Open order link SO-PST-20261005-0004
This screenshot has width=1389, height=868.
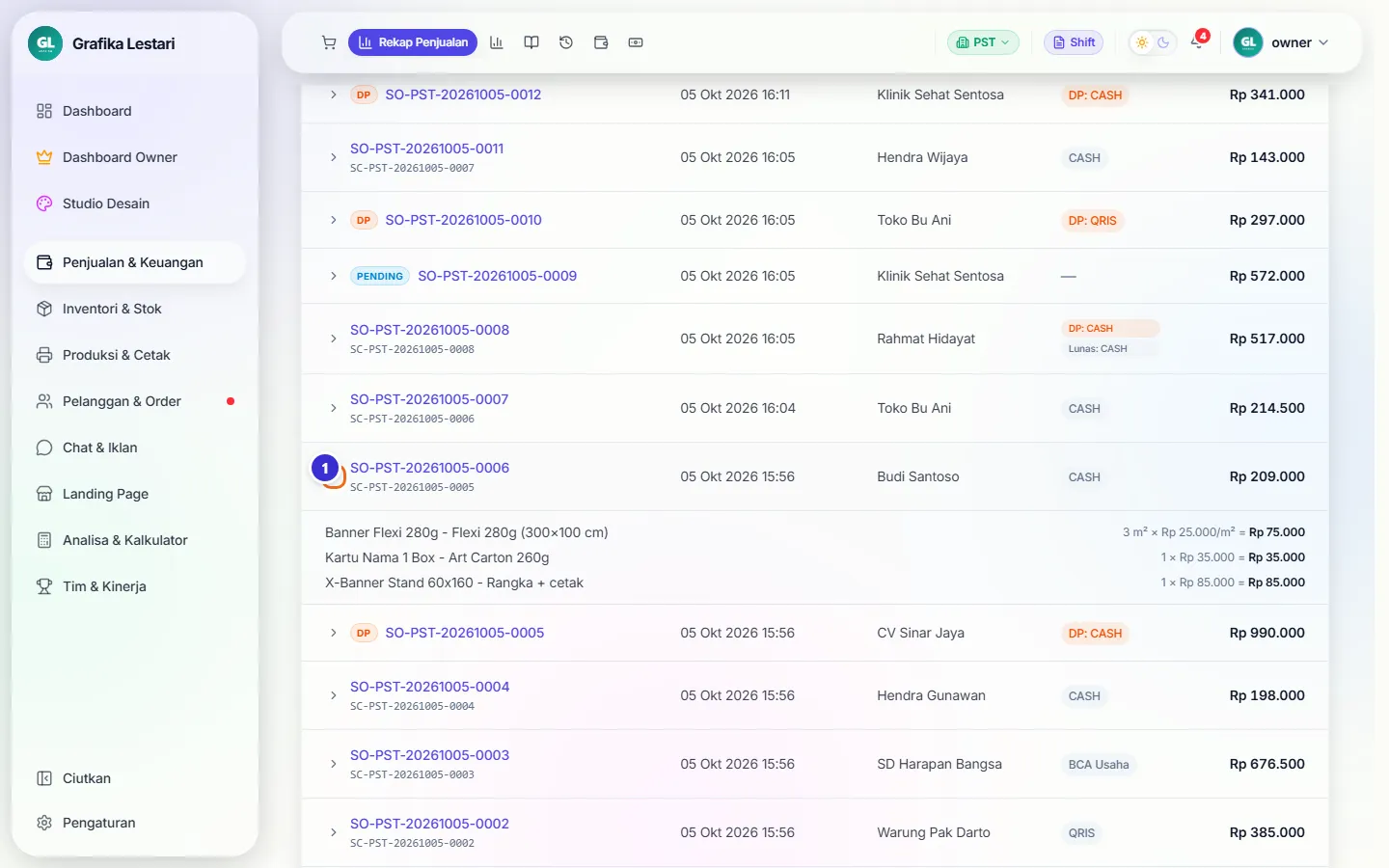pyautogui.click(x=429, y=687)
